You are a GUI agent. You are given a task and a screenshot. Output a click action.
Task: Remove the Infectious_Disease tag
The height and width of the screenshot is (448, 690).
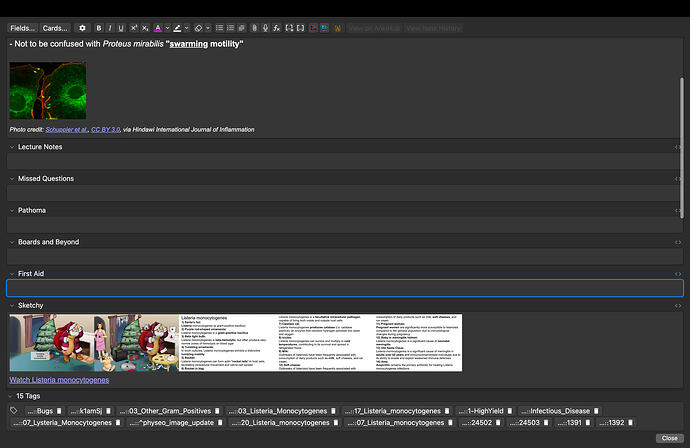pyautogui.click(x=596, y=411)
